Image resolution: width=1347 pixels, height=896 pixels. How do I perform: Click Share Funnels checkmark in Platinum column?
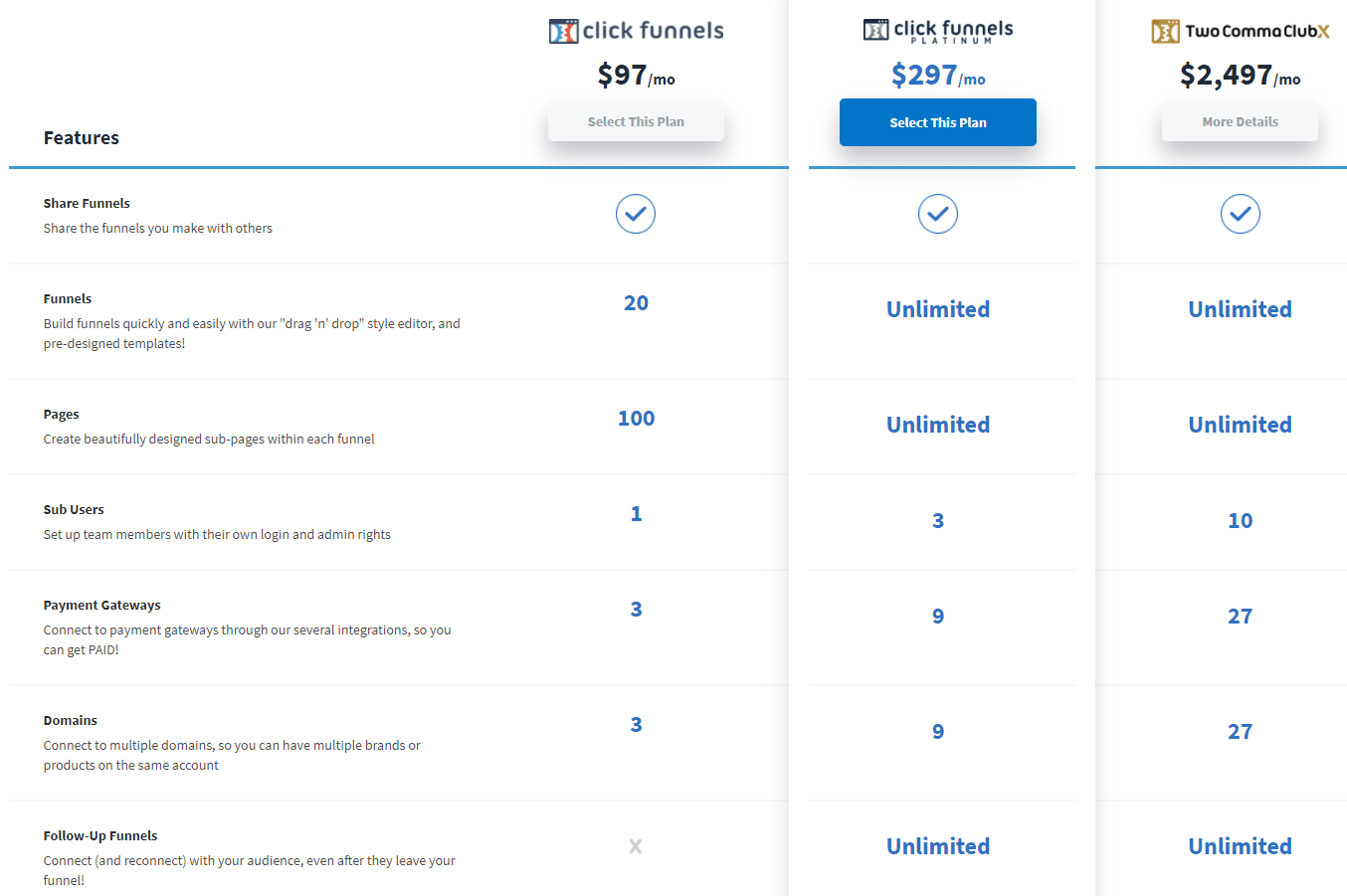(937, 214)
